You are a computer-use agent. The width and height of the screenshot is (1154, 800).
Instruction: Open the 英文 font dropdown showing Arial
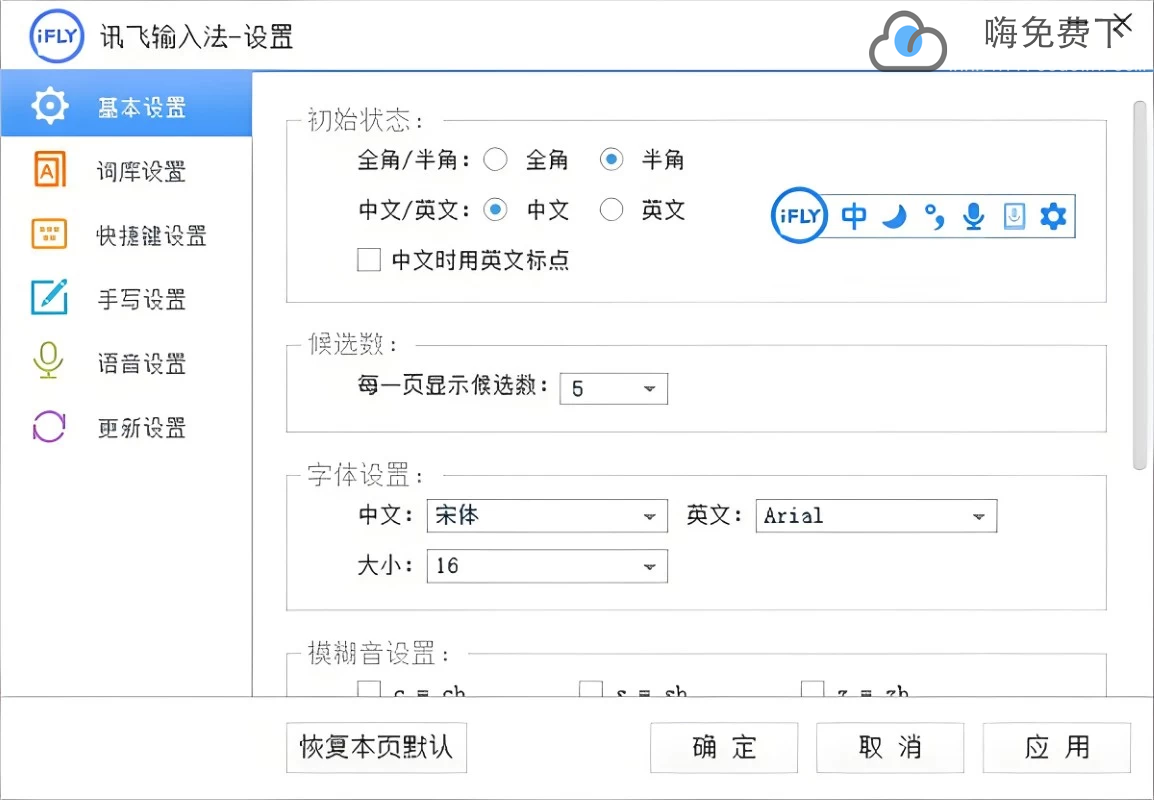pyautogui.click(x=876, y=516)
